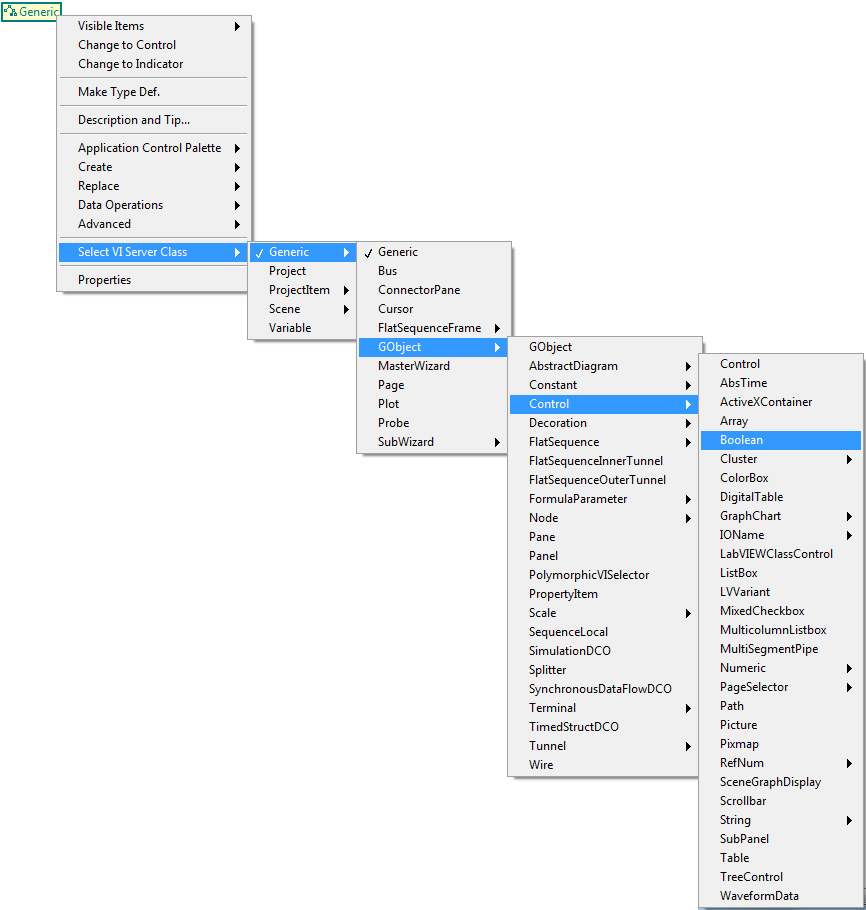Pick the Project class

(x=302, y=271)
